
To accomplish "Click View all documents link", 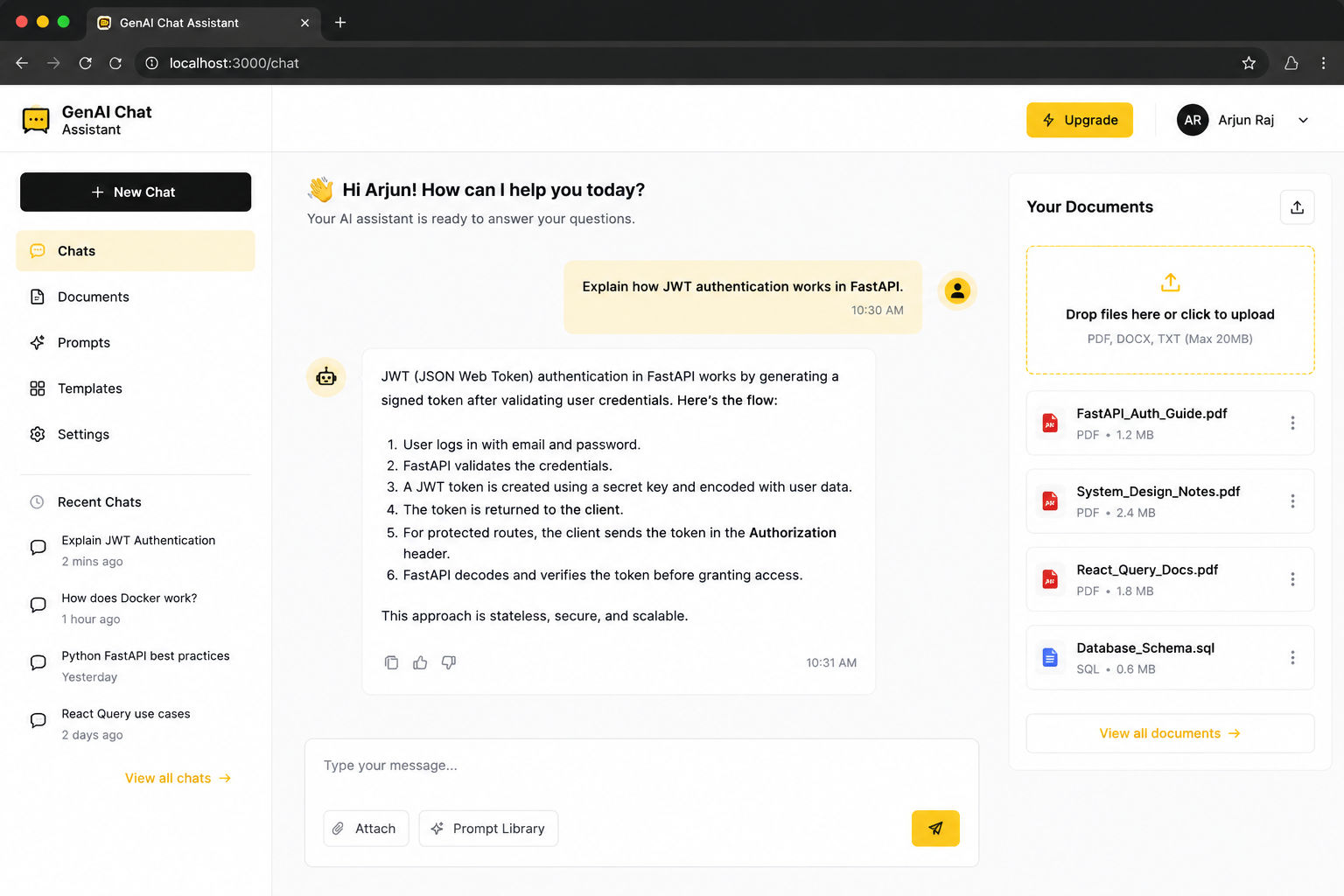I will (1170, 733).
